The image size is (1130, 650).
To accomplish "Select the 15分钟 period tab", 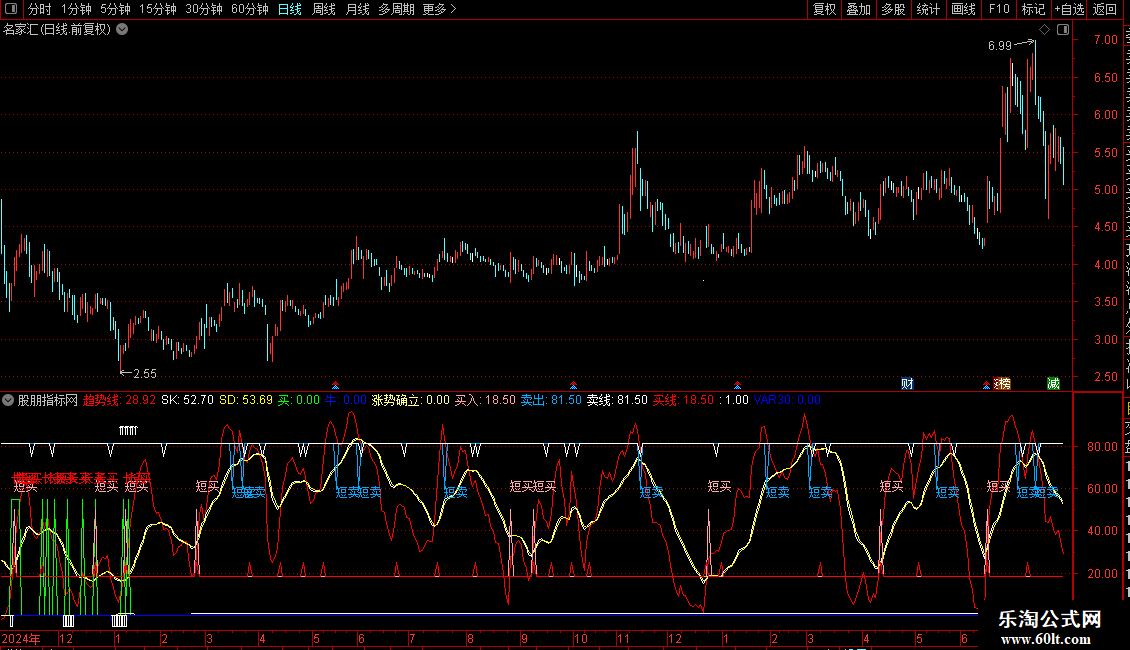I will point(158,9).
